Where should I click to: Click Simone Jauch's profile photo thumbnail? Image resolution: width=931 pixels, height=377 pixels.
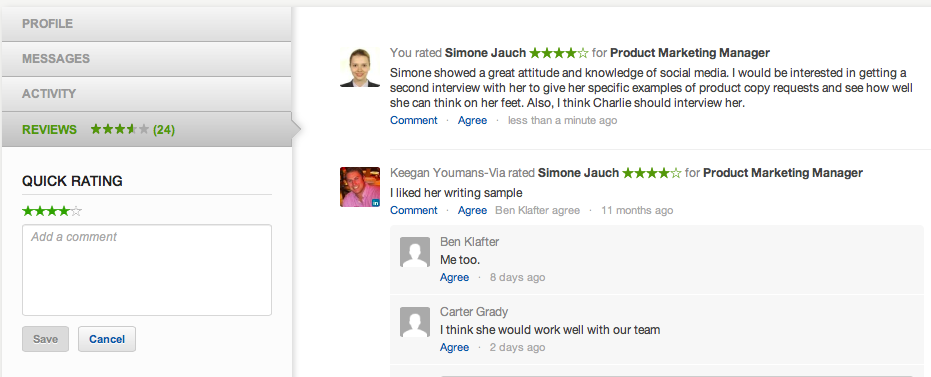point(360,68)
